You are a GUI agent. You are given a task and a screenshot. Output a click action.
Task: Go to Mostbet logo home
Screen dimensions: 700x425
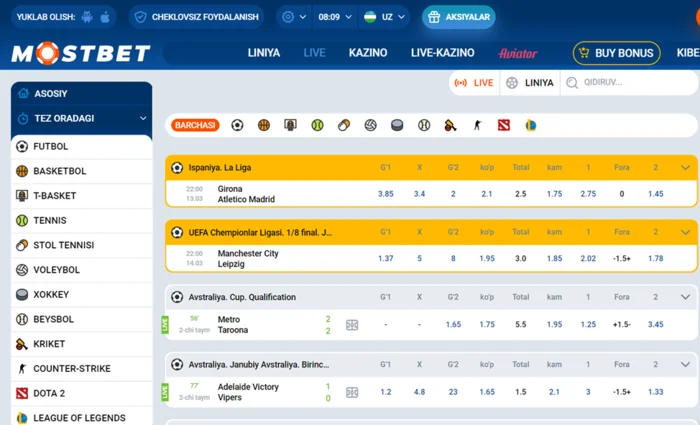[81, 53]
